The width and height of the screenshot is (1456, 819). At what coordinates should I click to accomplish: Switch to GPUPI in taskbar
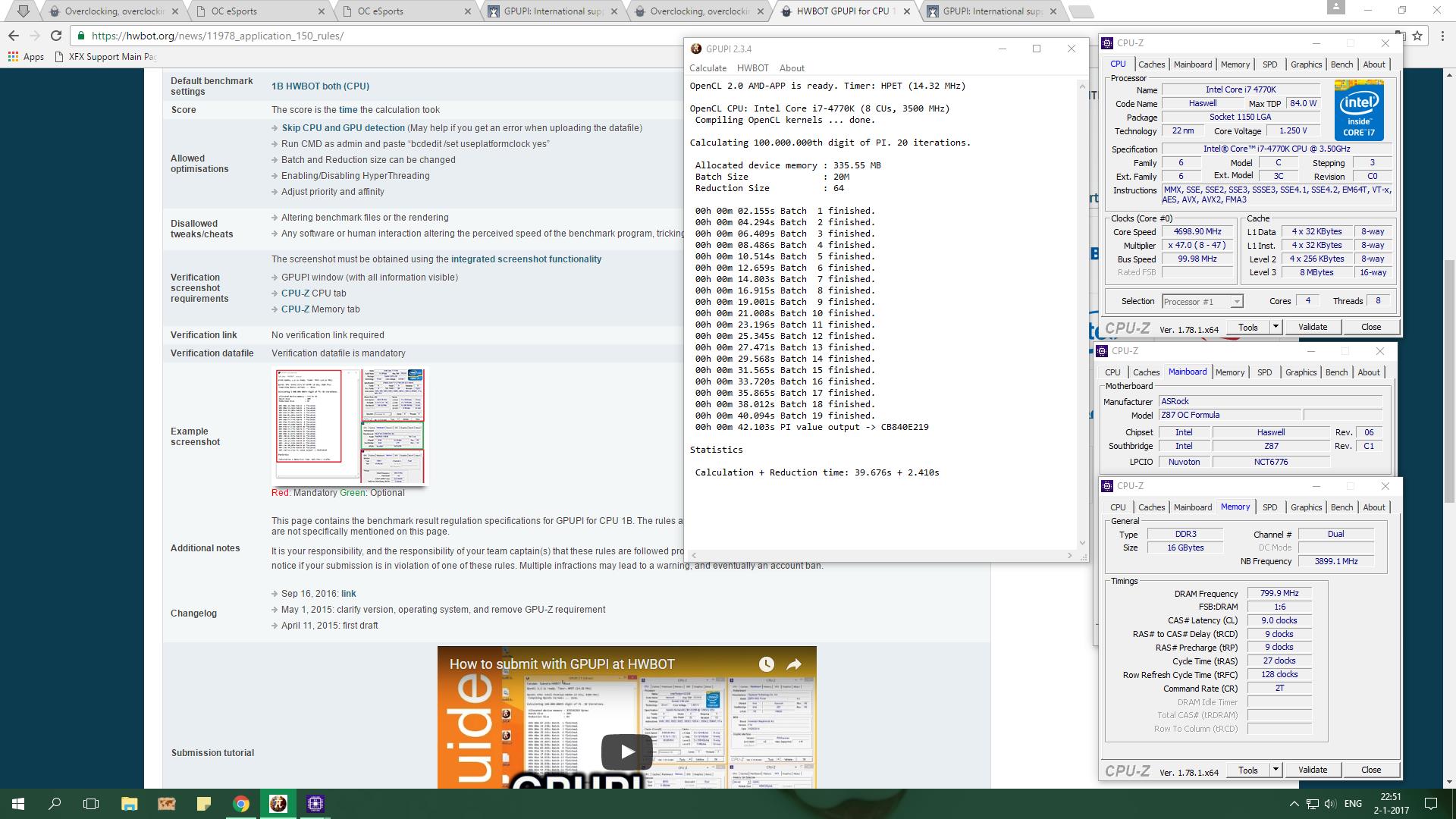278,804
